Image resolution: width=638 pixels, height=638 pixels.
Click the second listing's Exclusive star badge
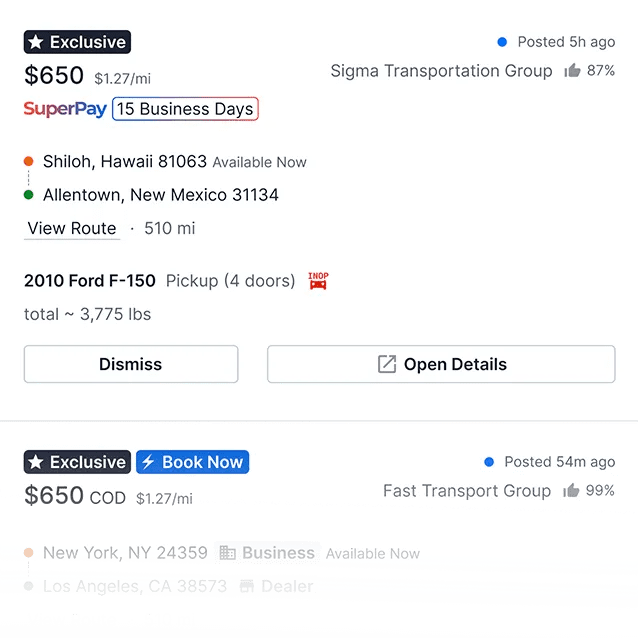pyautogui.click(x=77, y=462)
